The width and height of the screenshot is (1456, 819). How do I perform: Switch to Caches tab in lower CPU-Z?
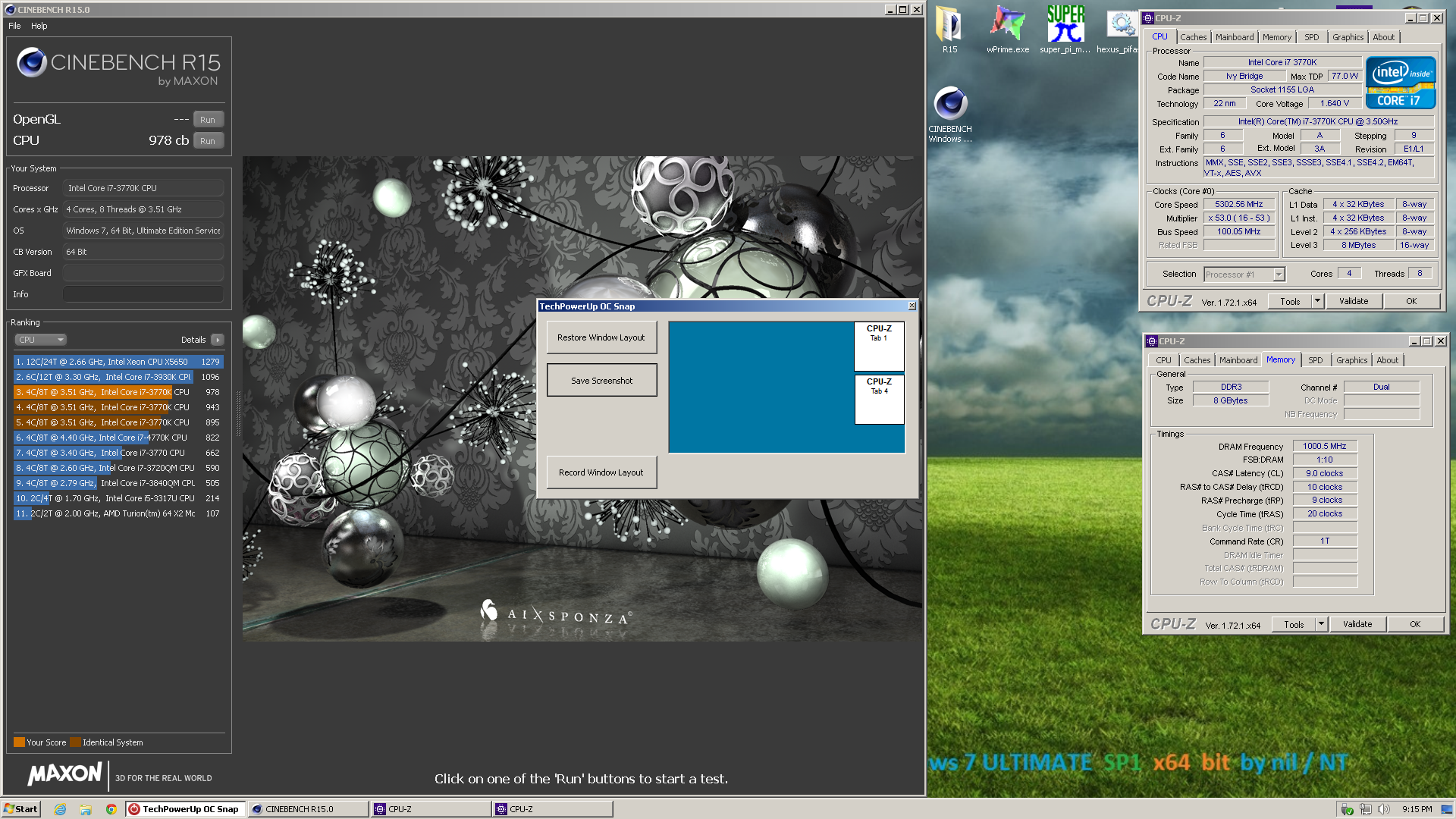click(1197, 360)
